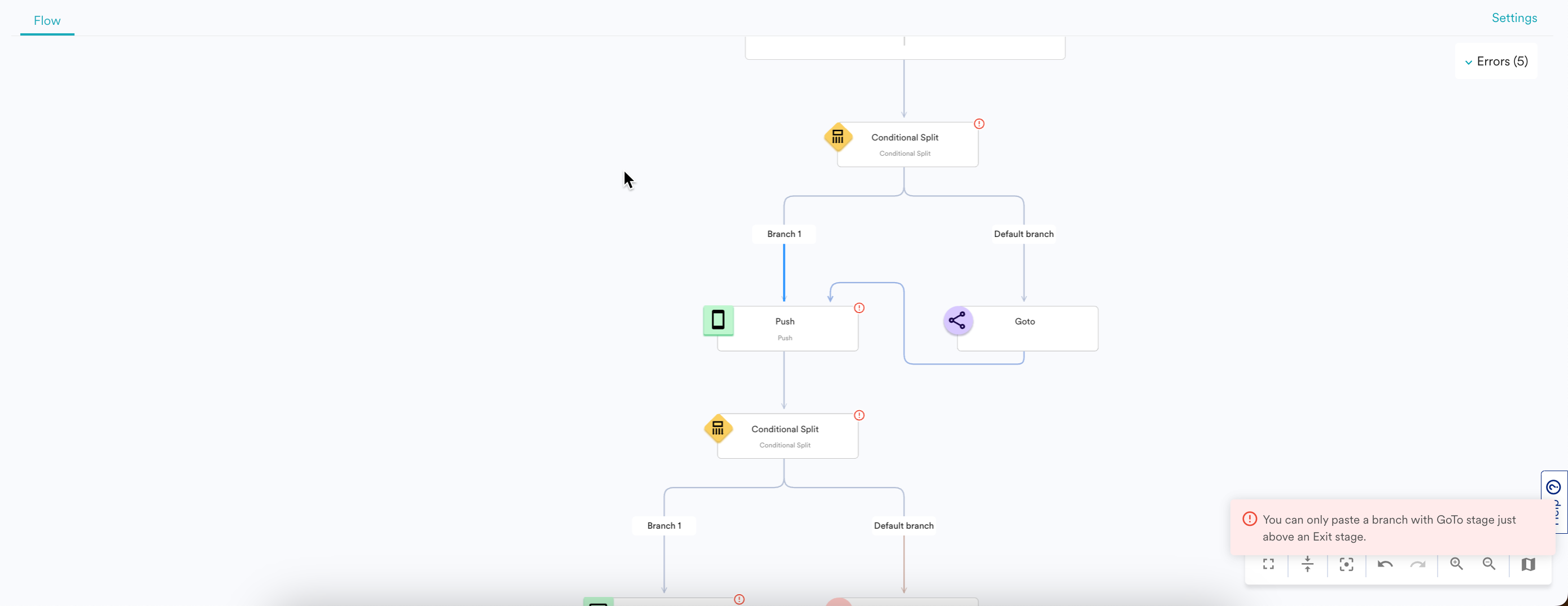
Task: Undo the last flow change
Action: [x=1385, y=564]
